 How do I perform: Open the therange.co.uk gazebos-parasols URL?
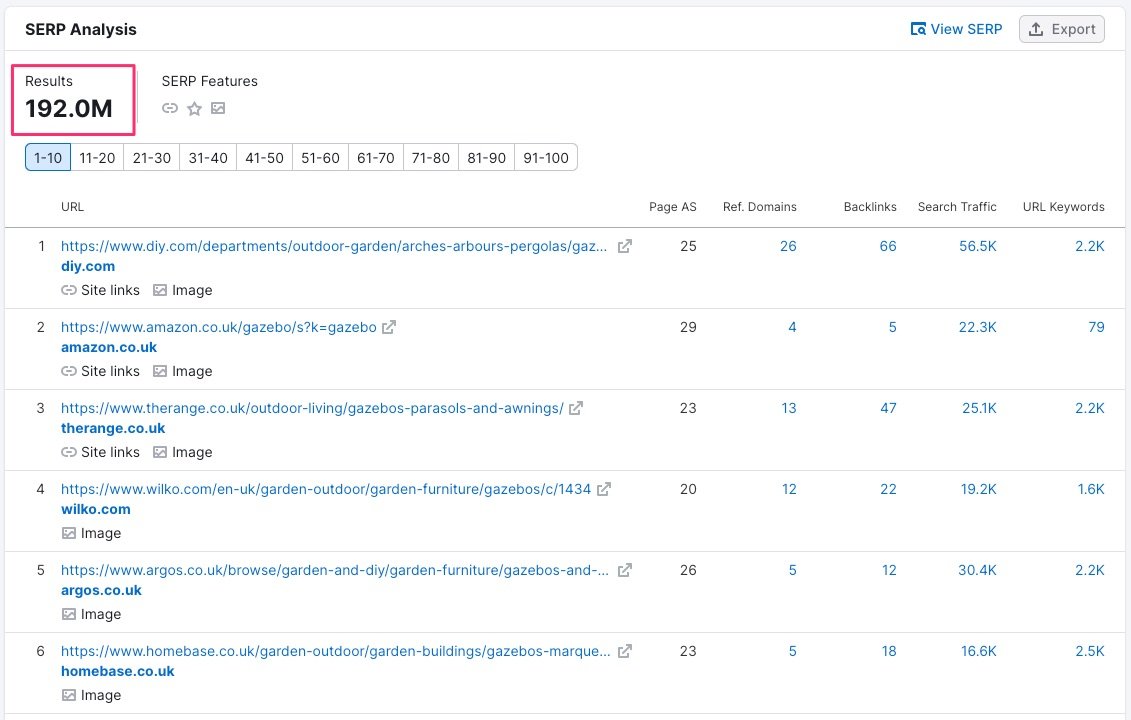312,408
